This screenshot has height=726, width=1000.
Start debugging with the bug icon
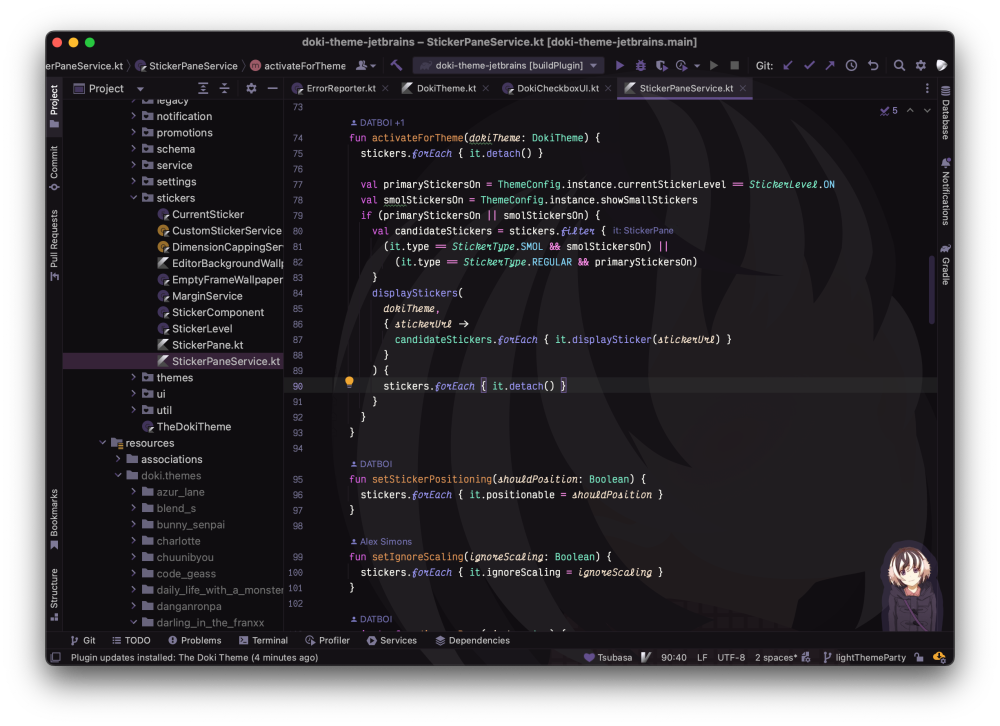tap(640, 65)
